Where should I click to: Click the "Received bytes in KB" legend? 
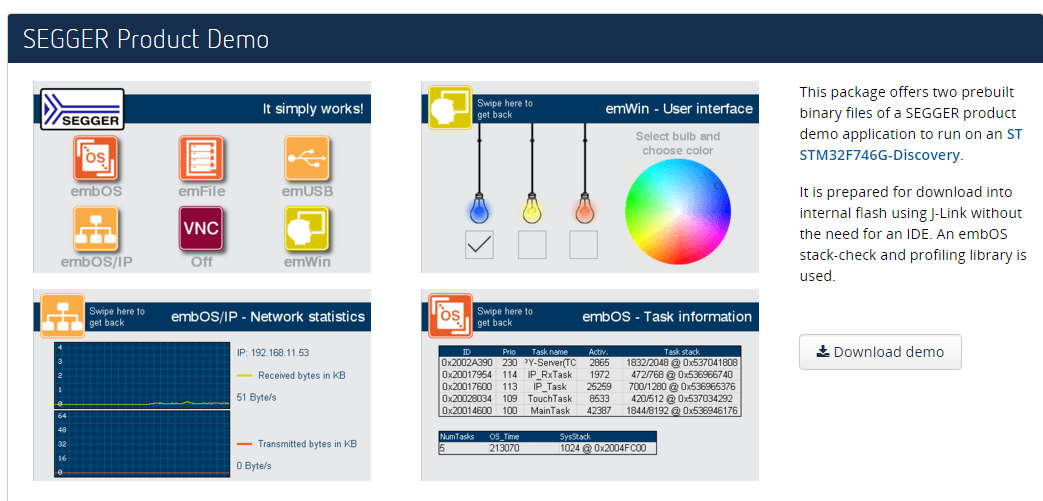click(301, 375)
